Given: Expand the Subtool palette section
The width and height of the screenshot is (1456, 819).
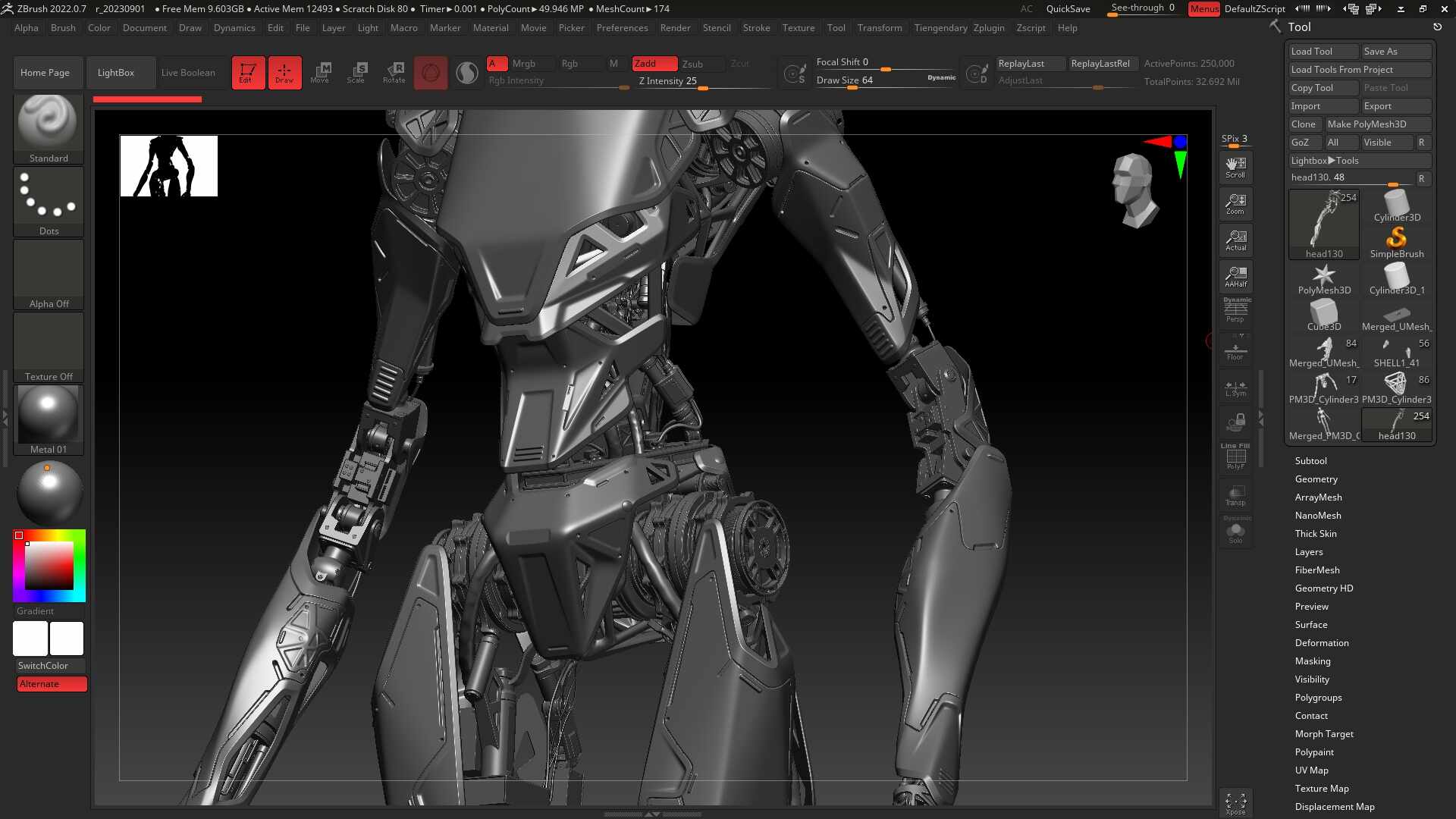Looking at the screenshot, I should [1310, 461].
